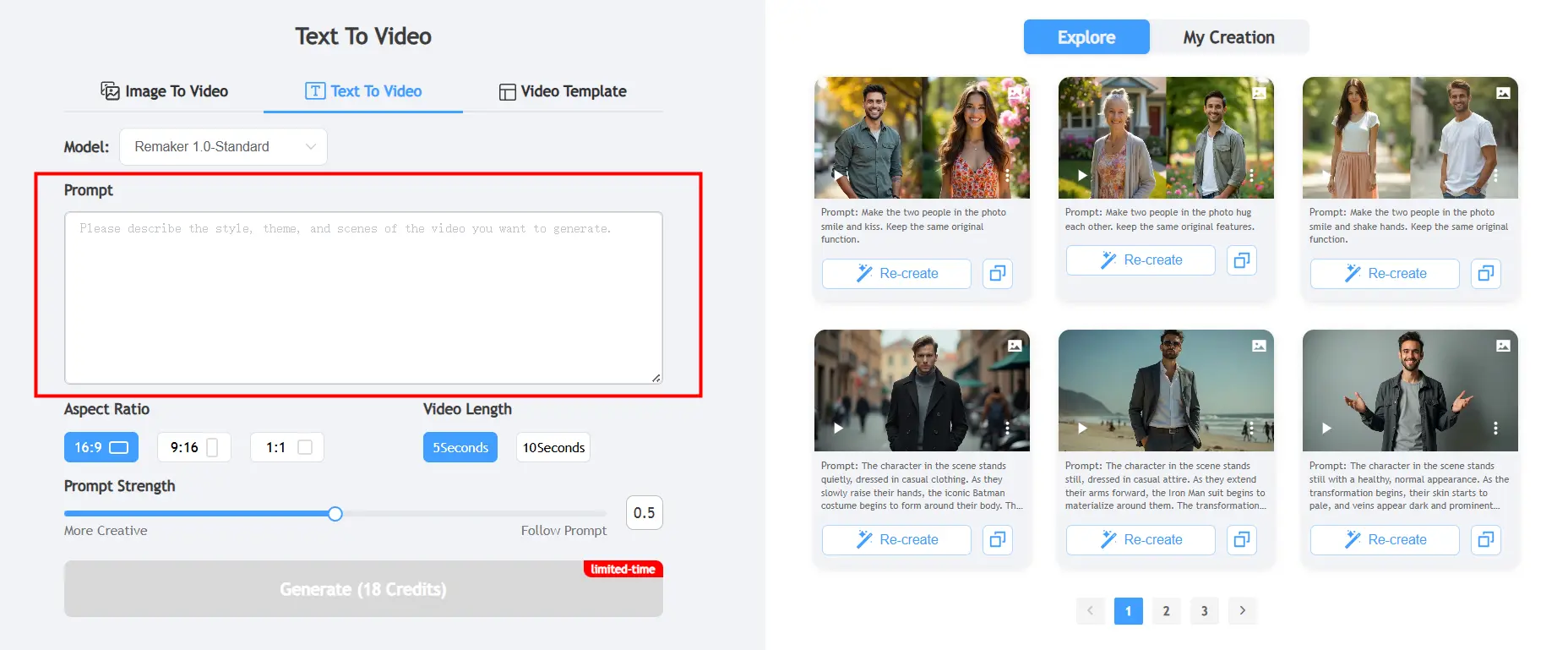
Task: Click inside the Prompt text area
Action: click(x=363, y=298)
